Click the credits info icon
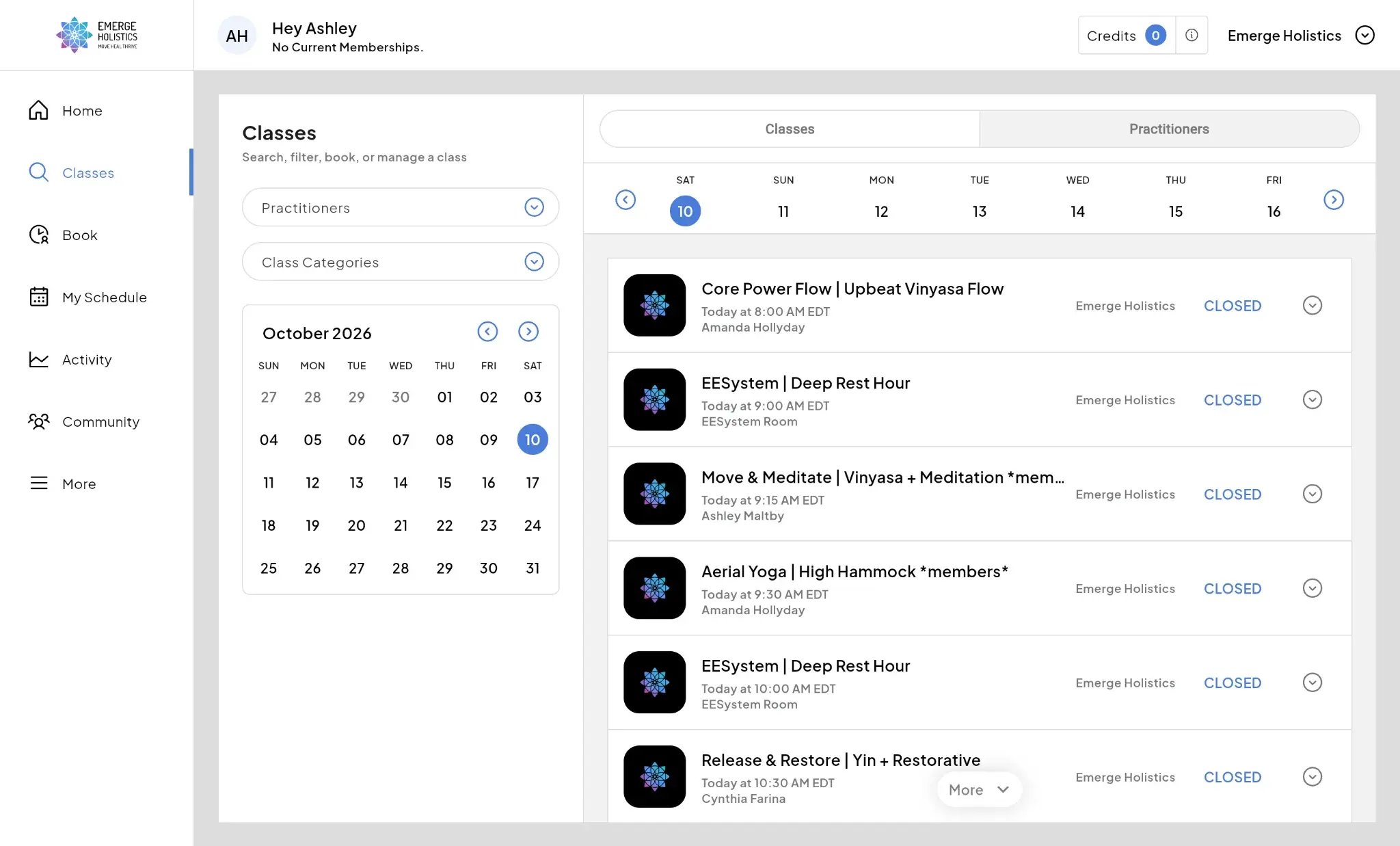 pyautogui.click(x=1192, y=35)
